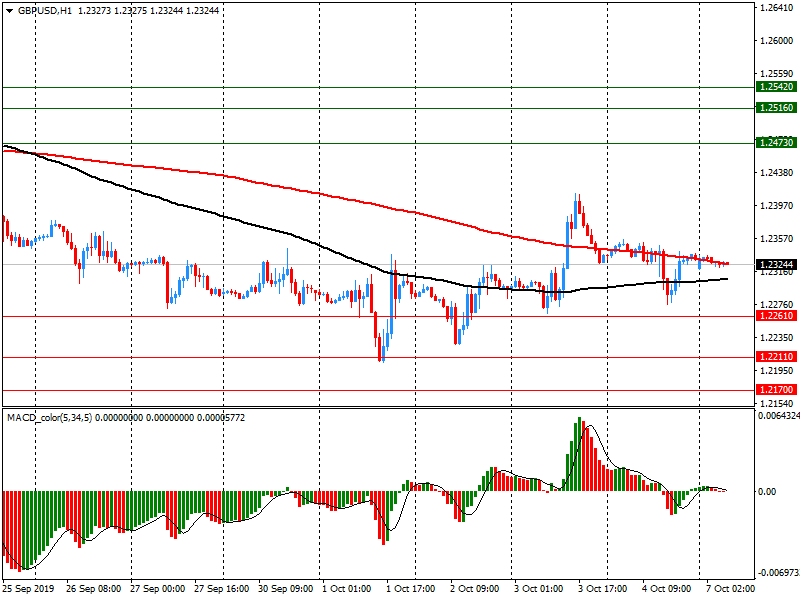This screenshot has width=800, height=600.
Task: Select the 3 Oct 17:00 time label
Action: 602,590
